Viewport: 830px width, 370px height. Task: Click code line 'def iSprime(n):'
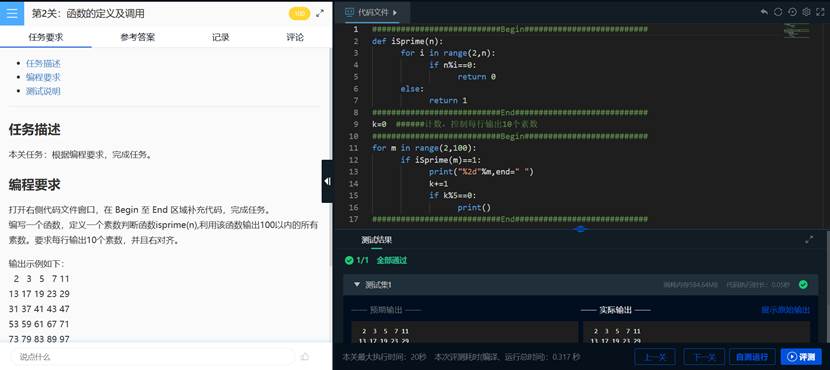coord(407,41)
